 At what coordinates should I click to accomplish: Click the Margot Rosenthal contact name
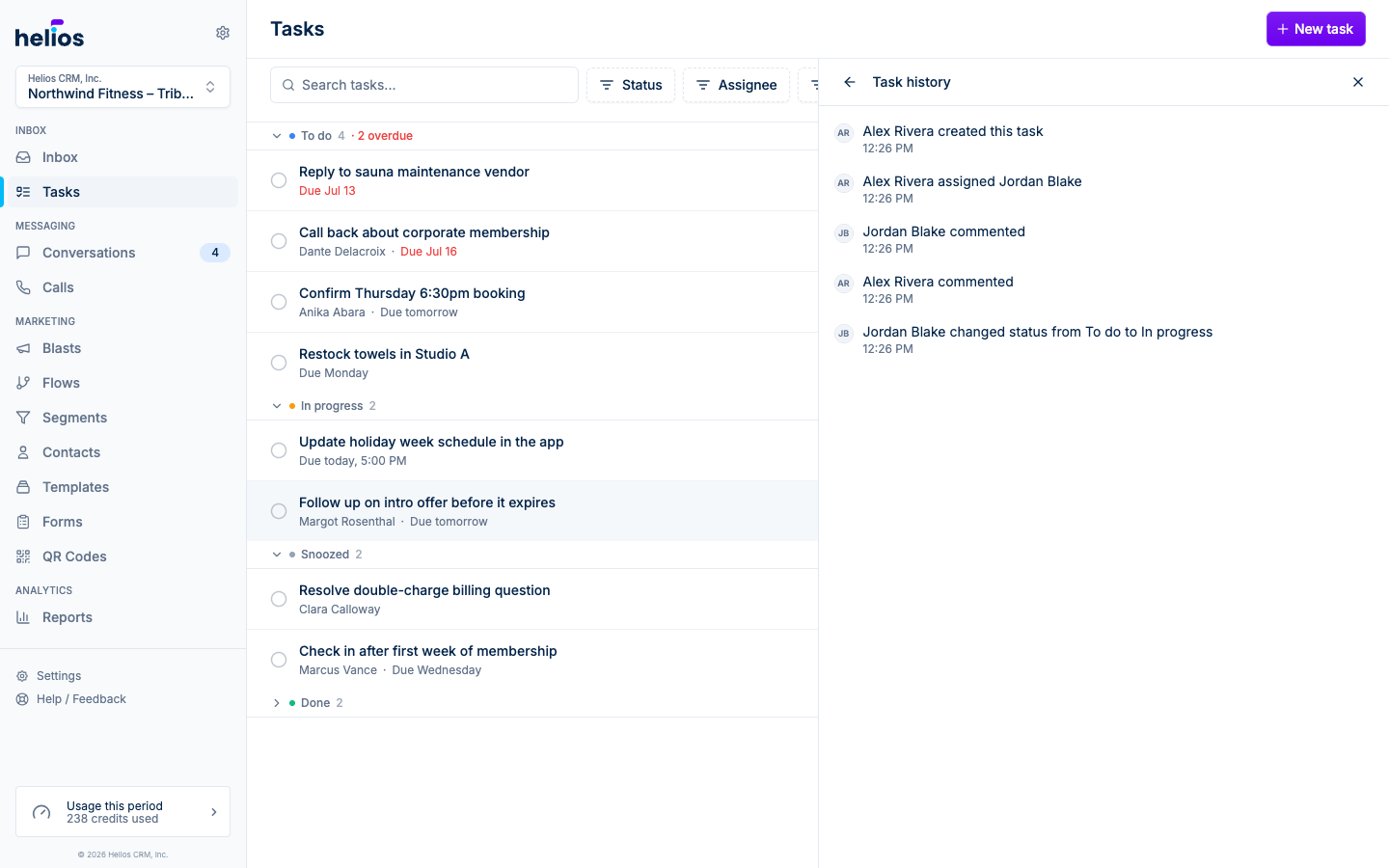click(347, 522)
